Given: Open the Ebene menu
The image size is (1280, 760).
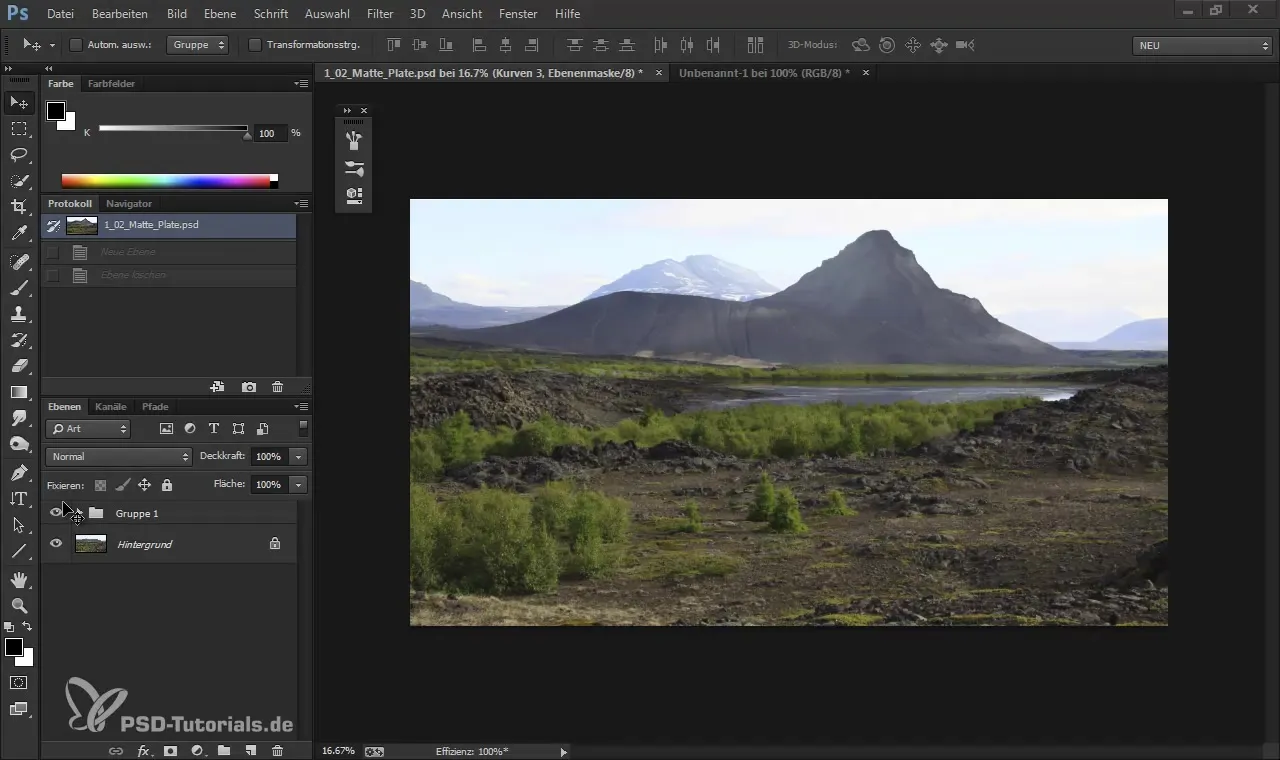Looking at the screenshot, I should click(x=219, y=14).
